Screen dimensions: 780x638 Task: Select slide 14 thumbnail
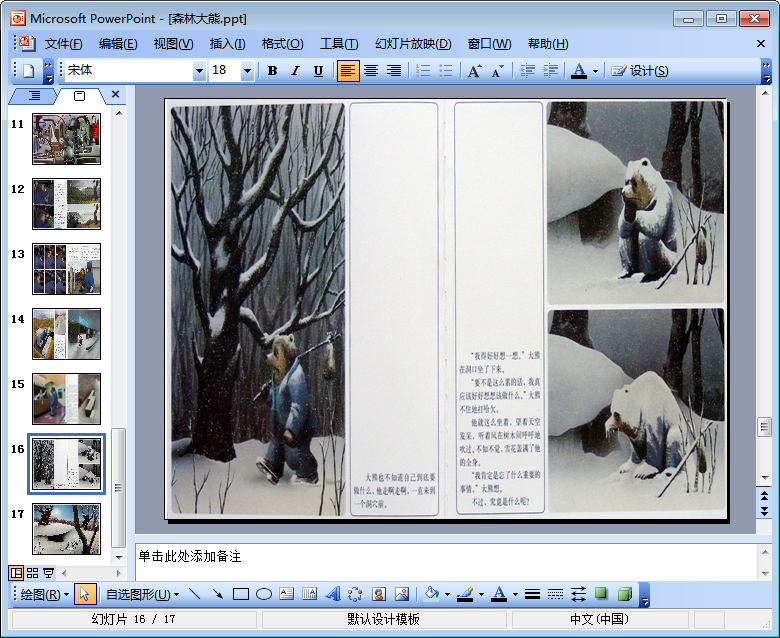(x=67, y=334)
